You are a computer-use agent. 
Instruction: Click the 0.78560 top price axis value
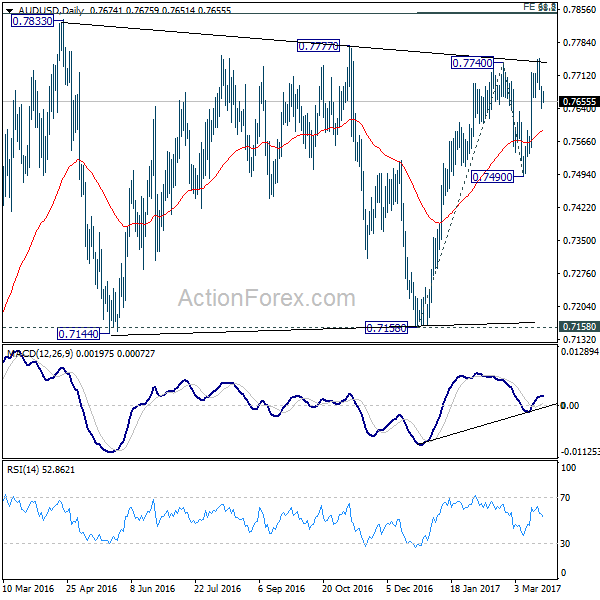(579, 10)
